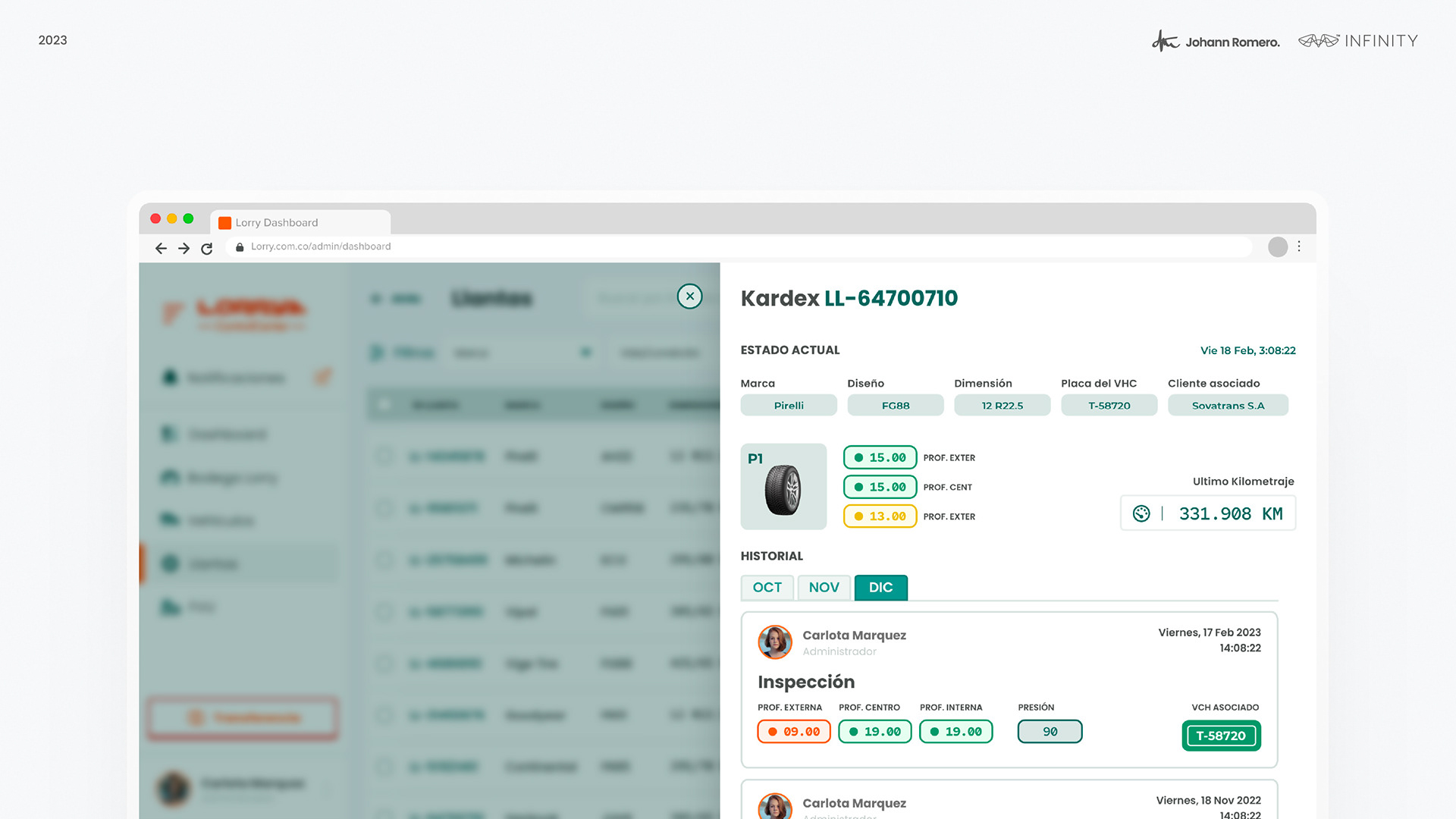The height and width of the screenshot is (819, 1456).
Task: Close the Kardex panel with X icon
Action: [689, 297]
